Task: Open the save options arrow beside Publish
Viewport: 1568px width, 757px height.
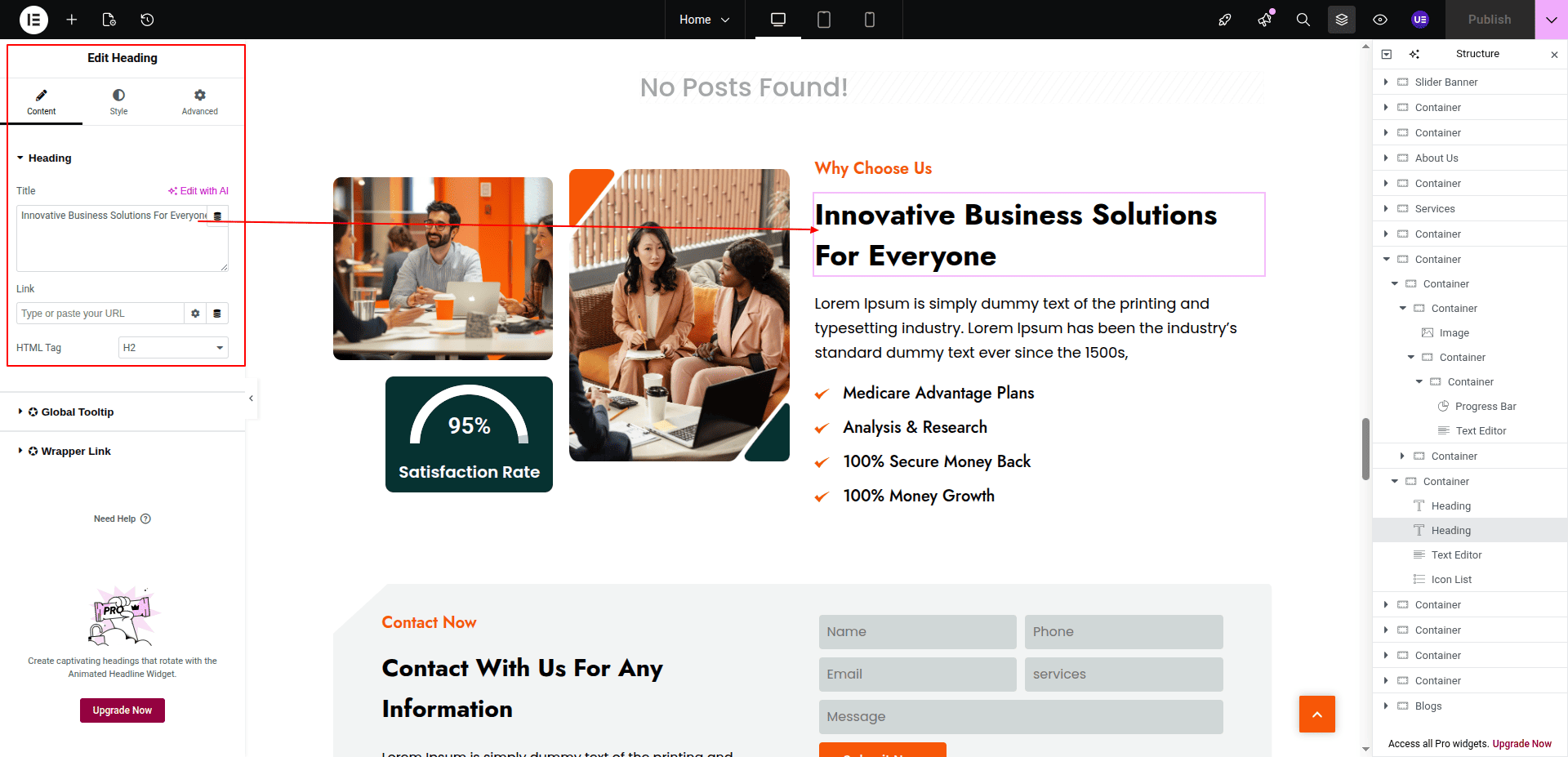Action: point(1552,20)
